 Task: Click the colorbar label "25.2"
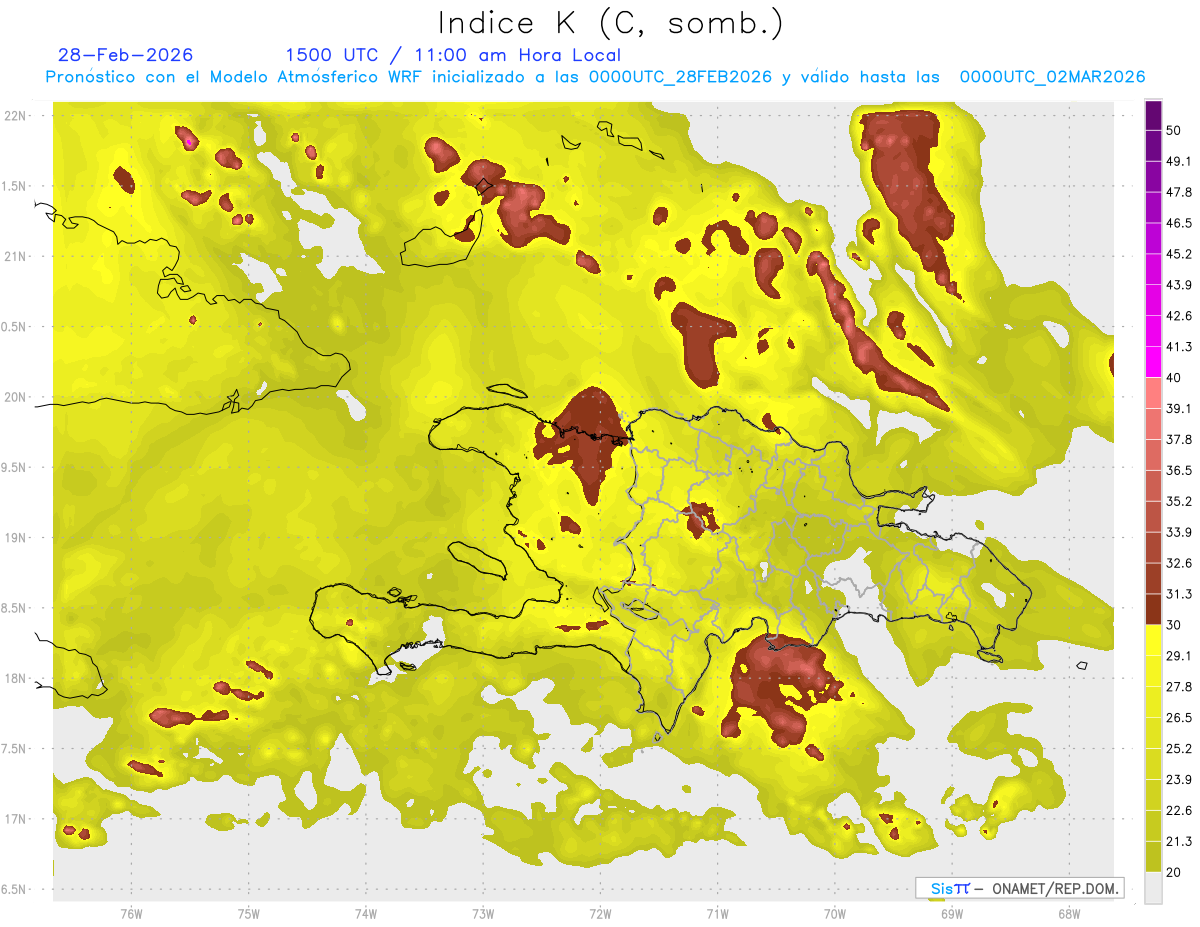click(1179, 748)
